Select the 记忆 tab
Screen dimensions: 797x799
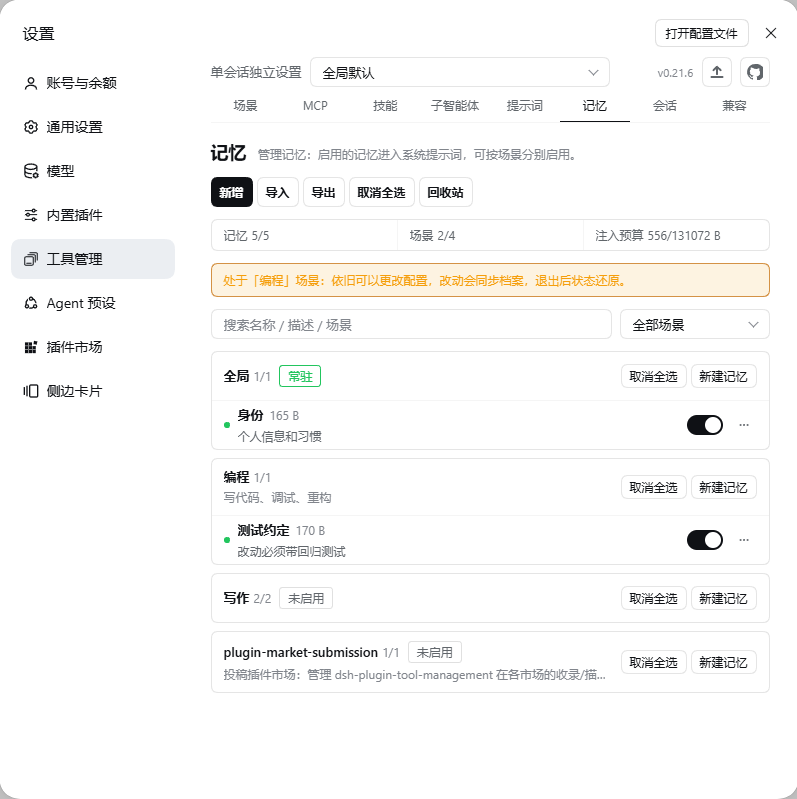click(595, 106)
